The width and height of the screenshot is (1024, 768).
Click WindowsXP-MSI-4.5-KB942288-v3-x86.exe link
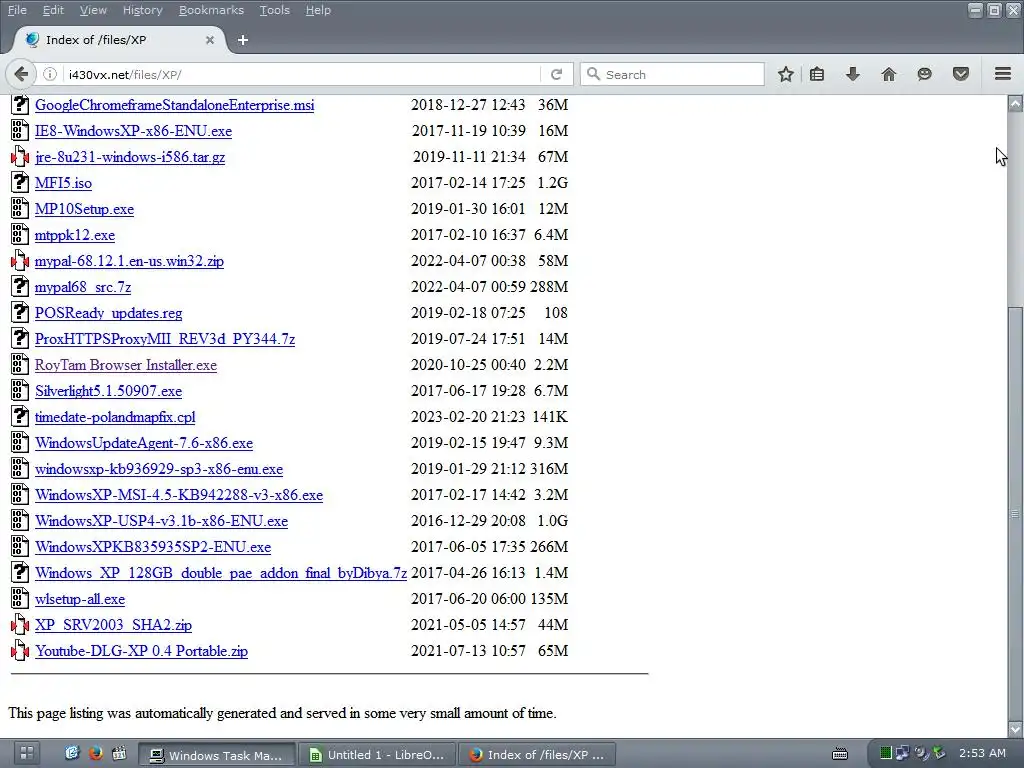coord(179,494)
